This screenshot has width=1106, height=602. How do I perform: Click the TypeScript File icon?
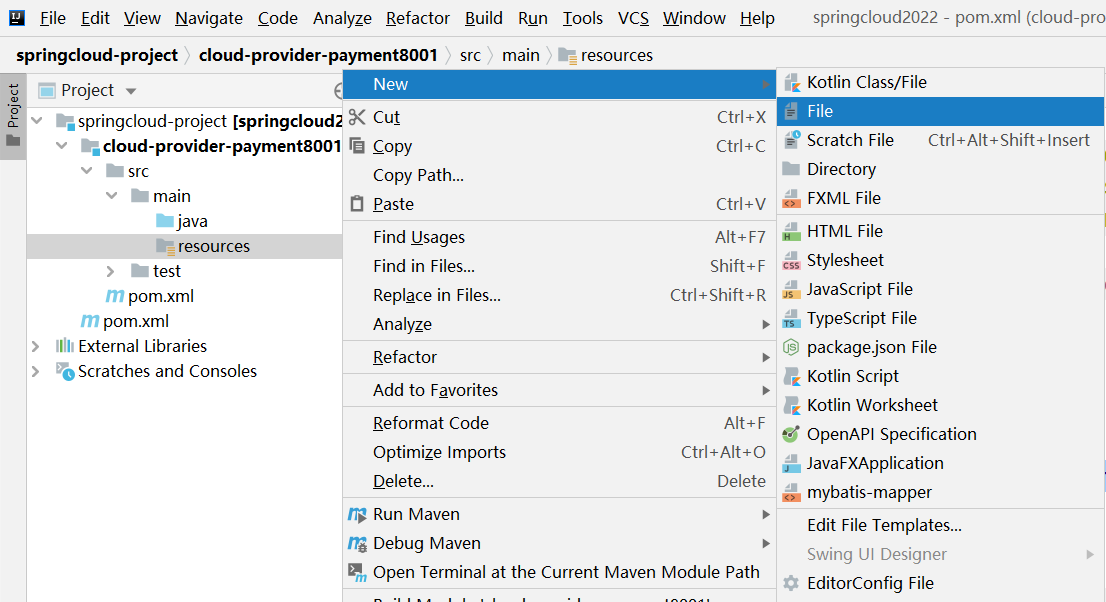pos(791,318)
